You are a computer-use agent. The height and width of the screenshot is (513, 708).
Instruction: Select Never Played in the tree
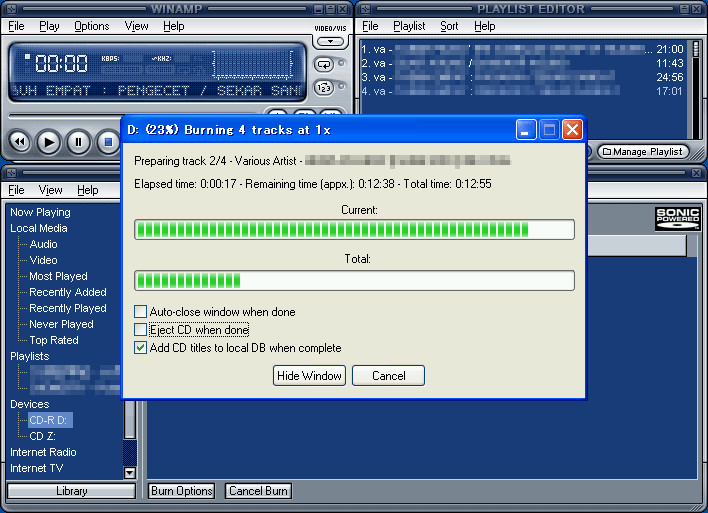click(x=61, y=324)
